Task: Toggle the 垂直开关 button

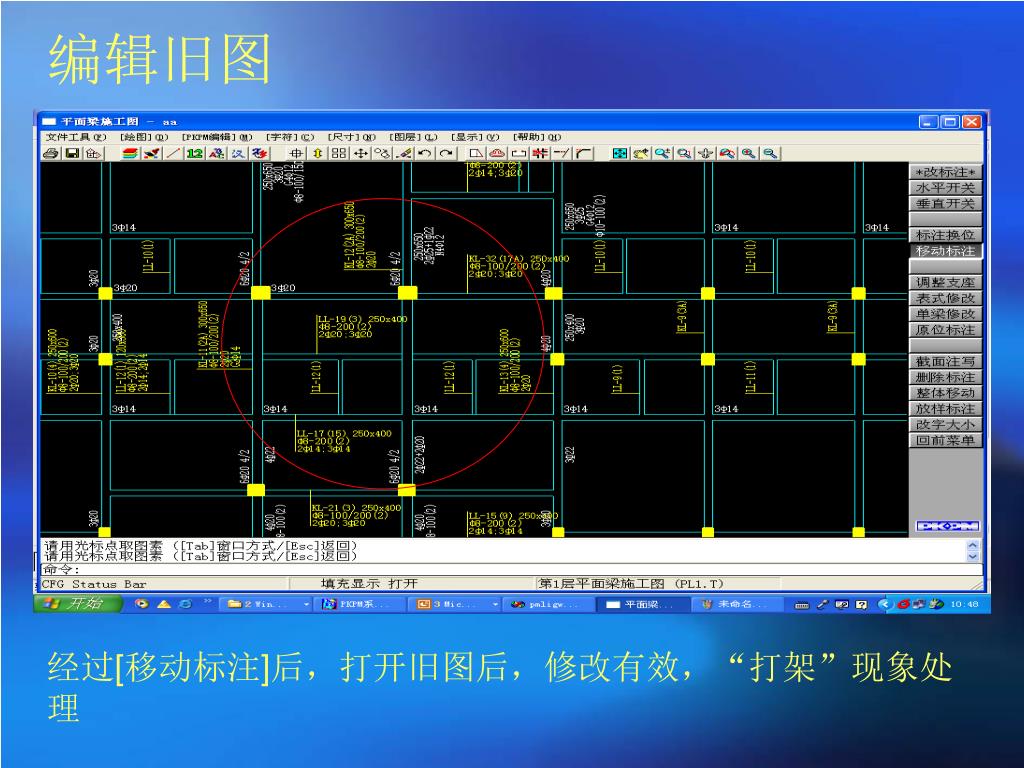Action: coord(945,203)
